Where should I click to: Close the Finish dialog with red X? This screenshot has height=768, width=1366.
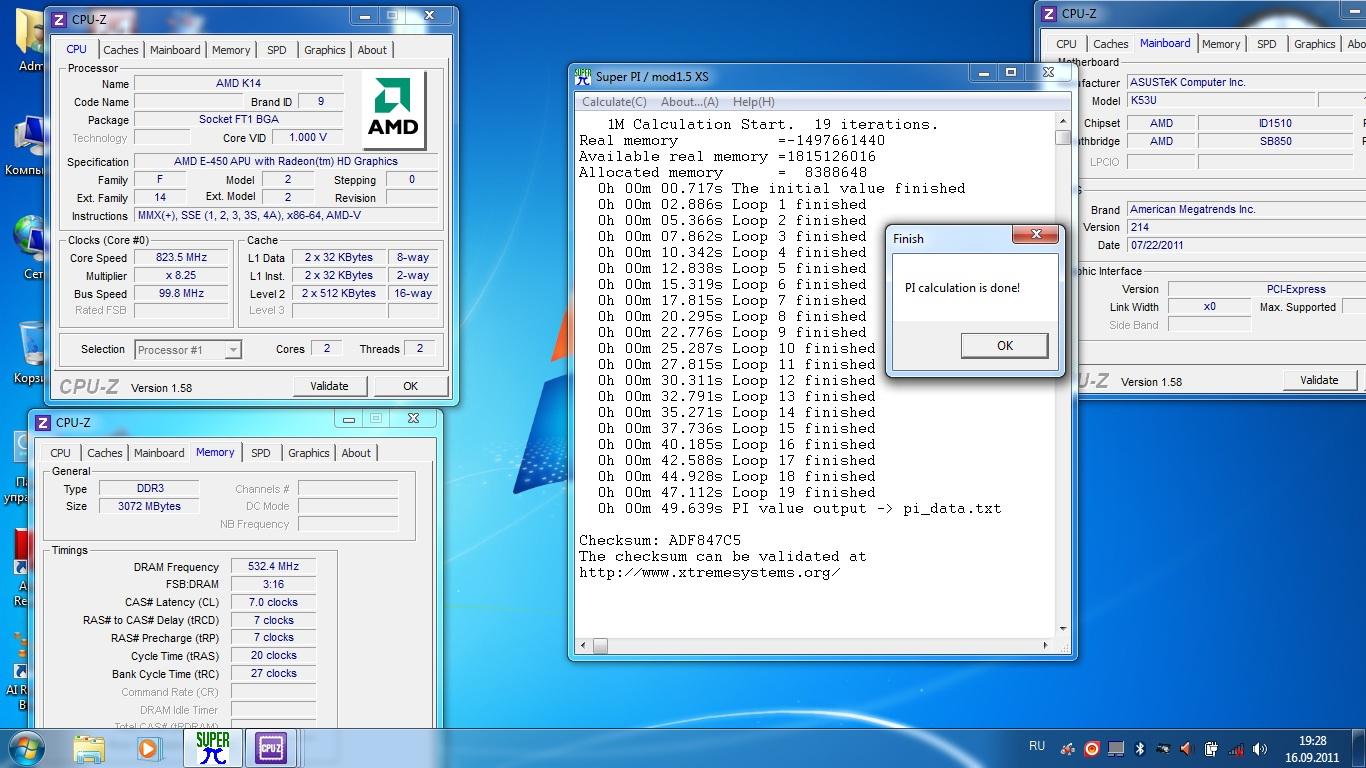pyautogui.click(x=1036, y=235)
